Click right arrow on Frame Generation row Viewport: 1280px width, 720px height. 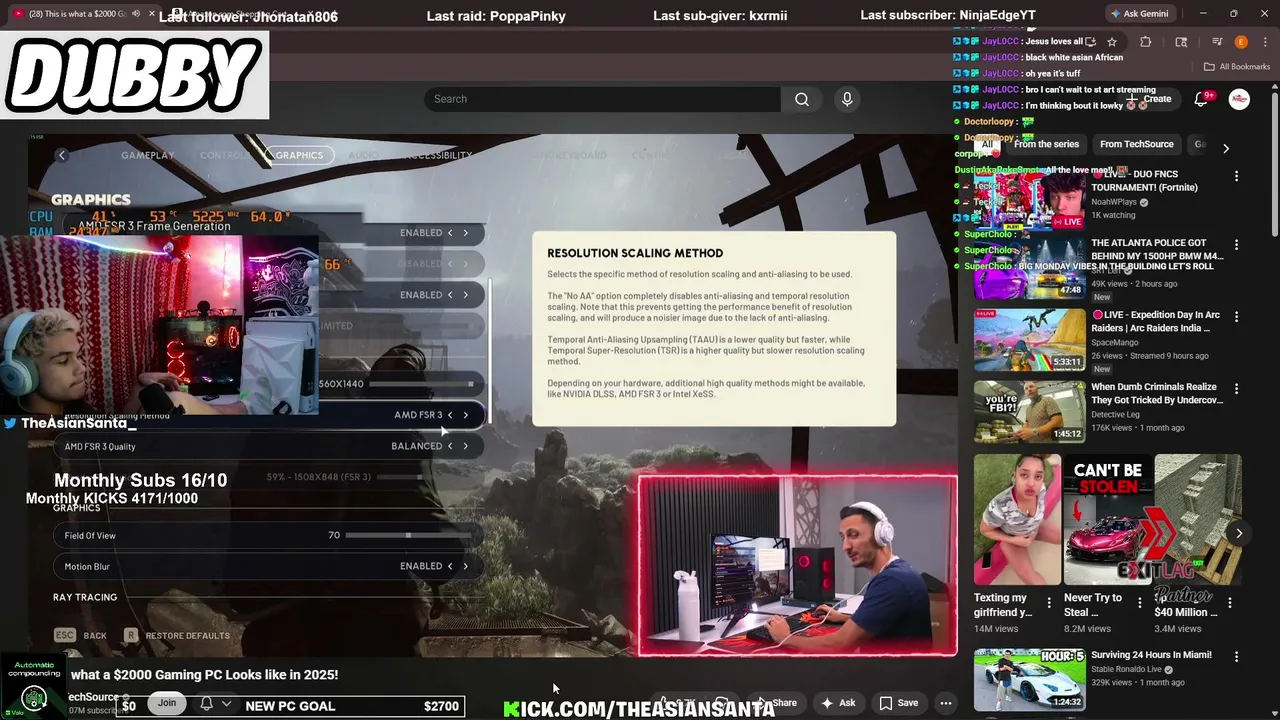pyautogui.click(x=465, y=233)
